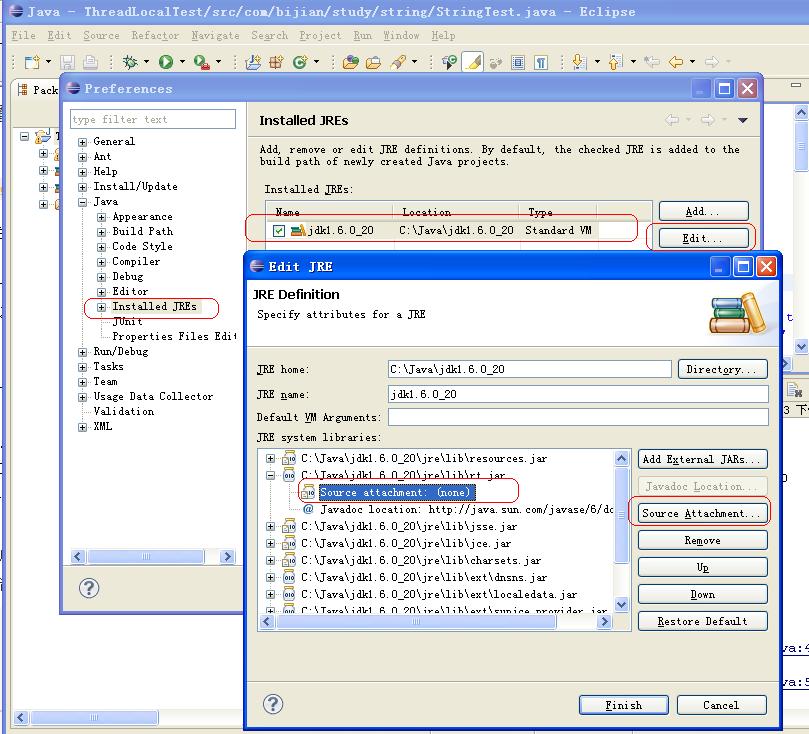Expand the resources.jar library entry

tap(270, 458)
